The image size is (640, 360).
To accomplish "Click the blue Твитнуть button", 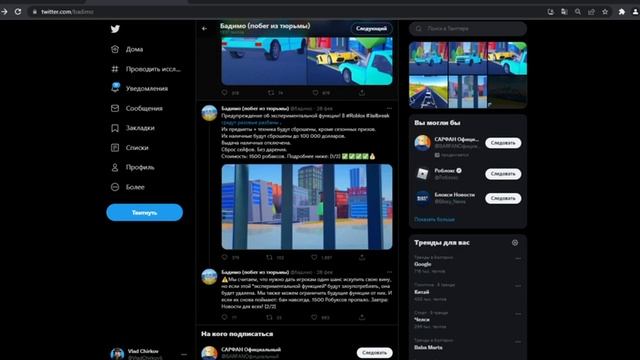I will 144,212.
